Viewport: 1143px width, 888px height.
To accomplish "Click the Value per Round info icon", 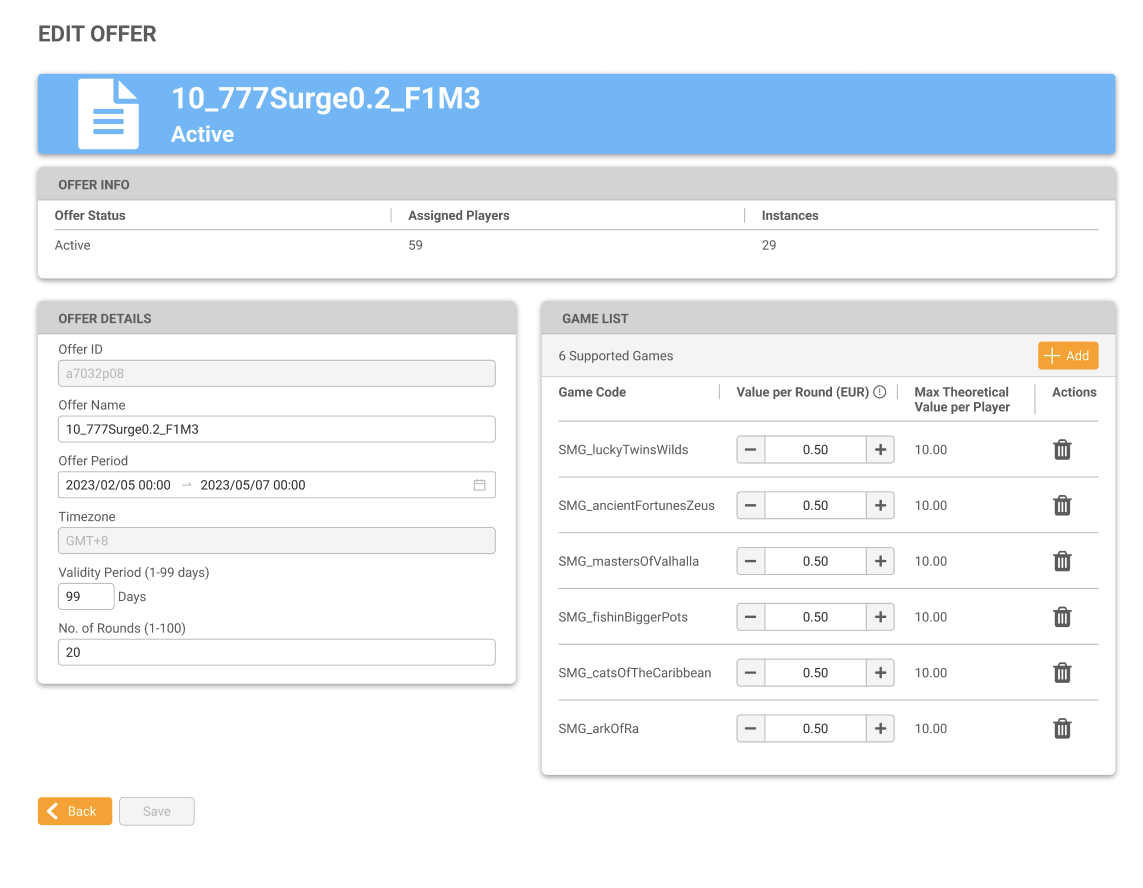I will click(880, 392).
